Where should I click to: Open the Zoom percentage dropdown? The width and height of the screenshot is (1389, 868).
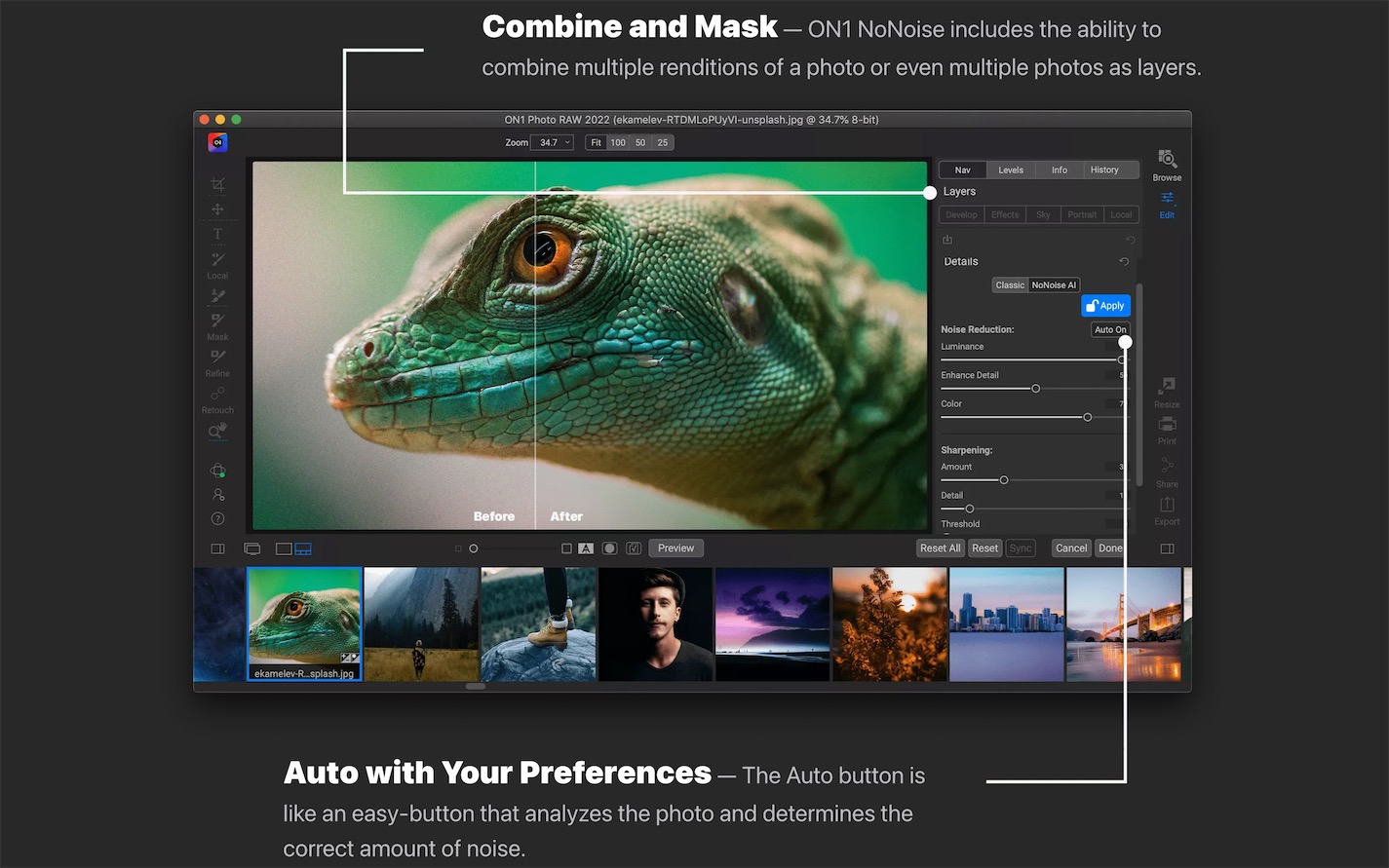pos(553,143)
